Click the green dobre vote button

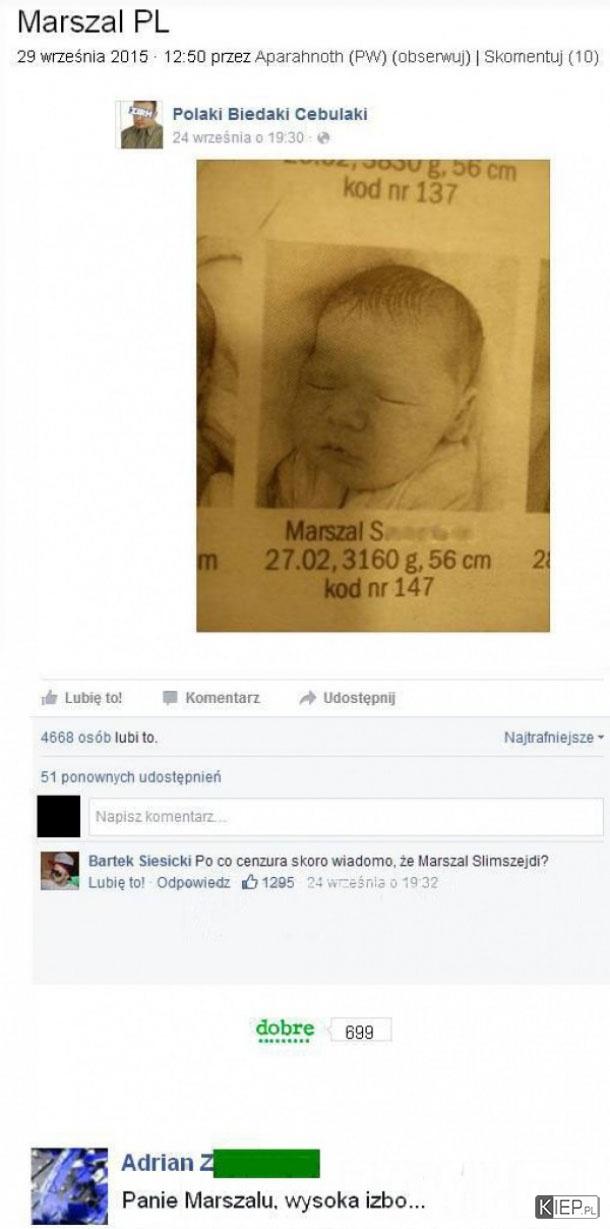coord(285,1029)
